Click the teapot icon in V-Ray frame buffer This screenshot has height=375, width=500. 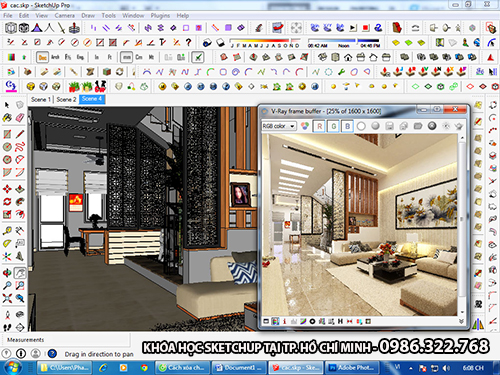point(459,126)
